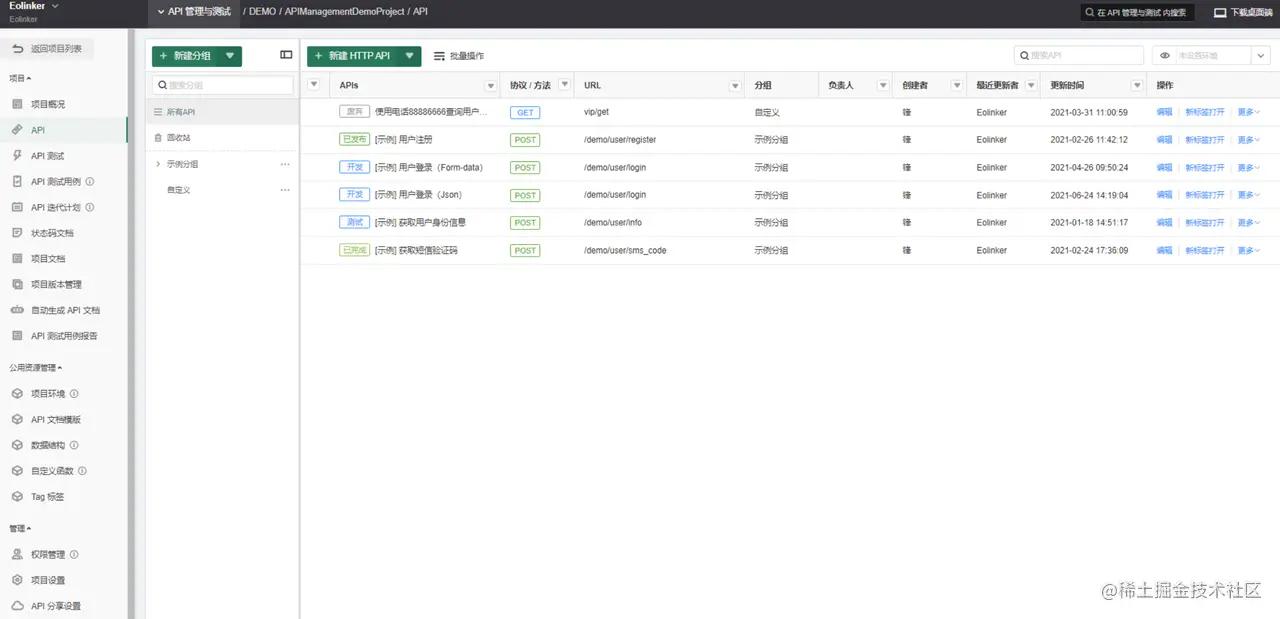
Task: Open API 文档模板 cube icon
Action: [17, 420]
